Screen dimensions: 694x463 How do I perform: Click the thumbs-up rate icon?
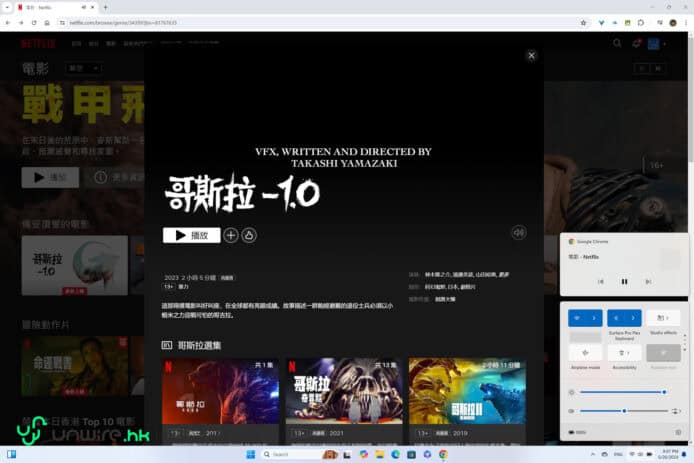tap(249, 235)
